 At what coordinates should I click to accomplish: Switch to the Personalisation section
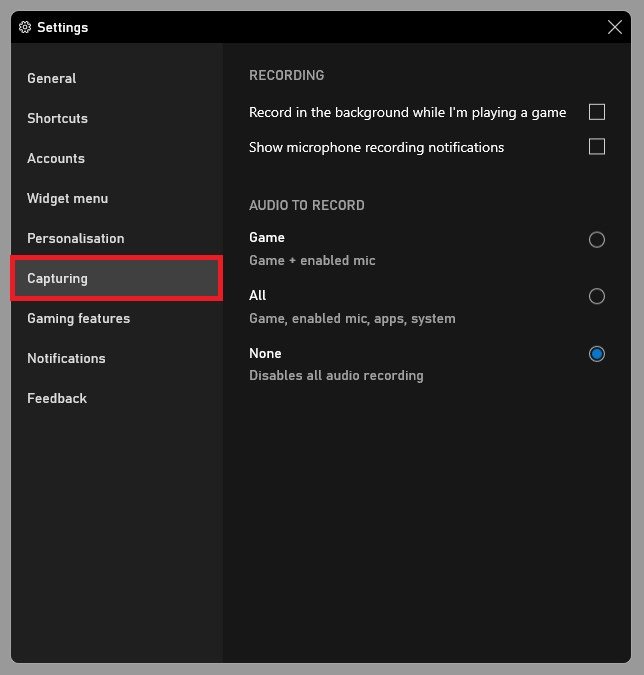pos(76,238)
